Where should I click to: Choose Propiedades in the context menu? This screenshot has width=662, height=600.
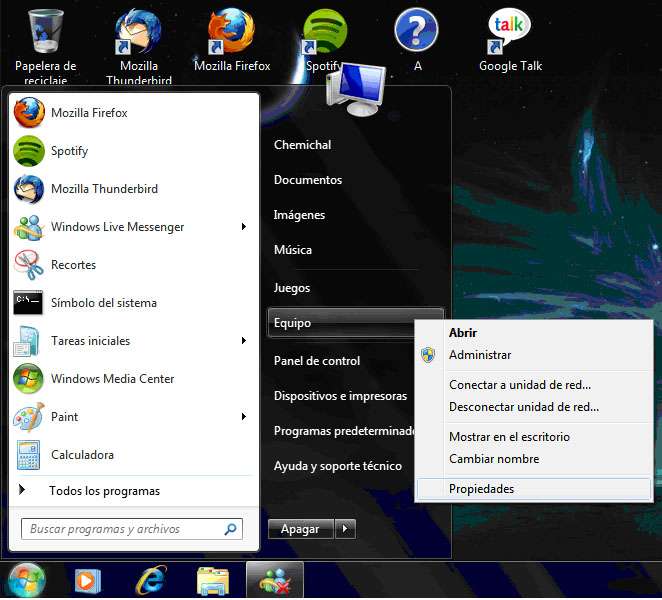pos(481,489)
